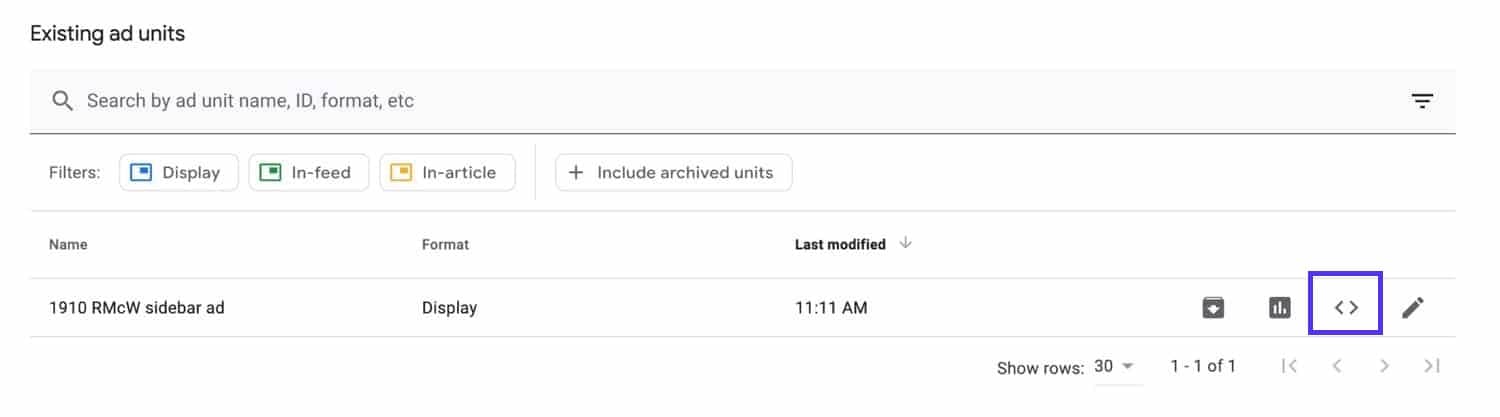Open the ad unit report chart icon
The height and width of the screenshot is (417, 1500).
(1279, 307)
